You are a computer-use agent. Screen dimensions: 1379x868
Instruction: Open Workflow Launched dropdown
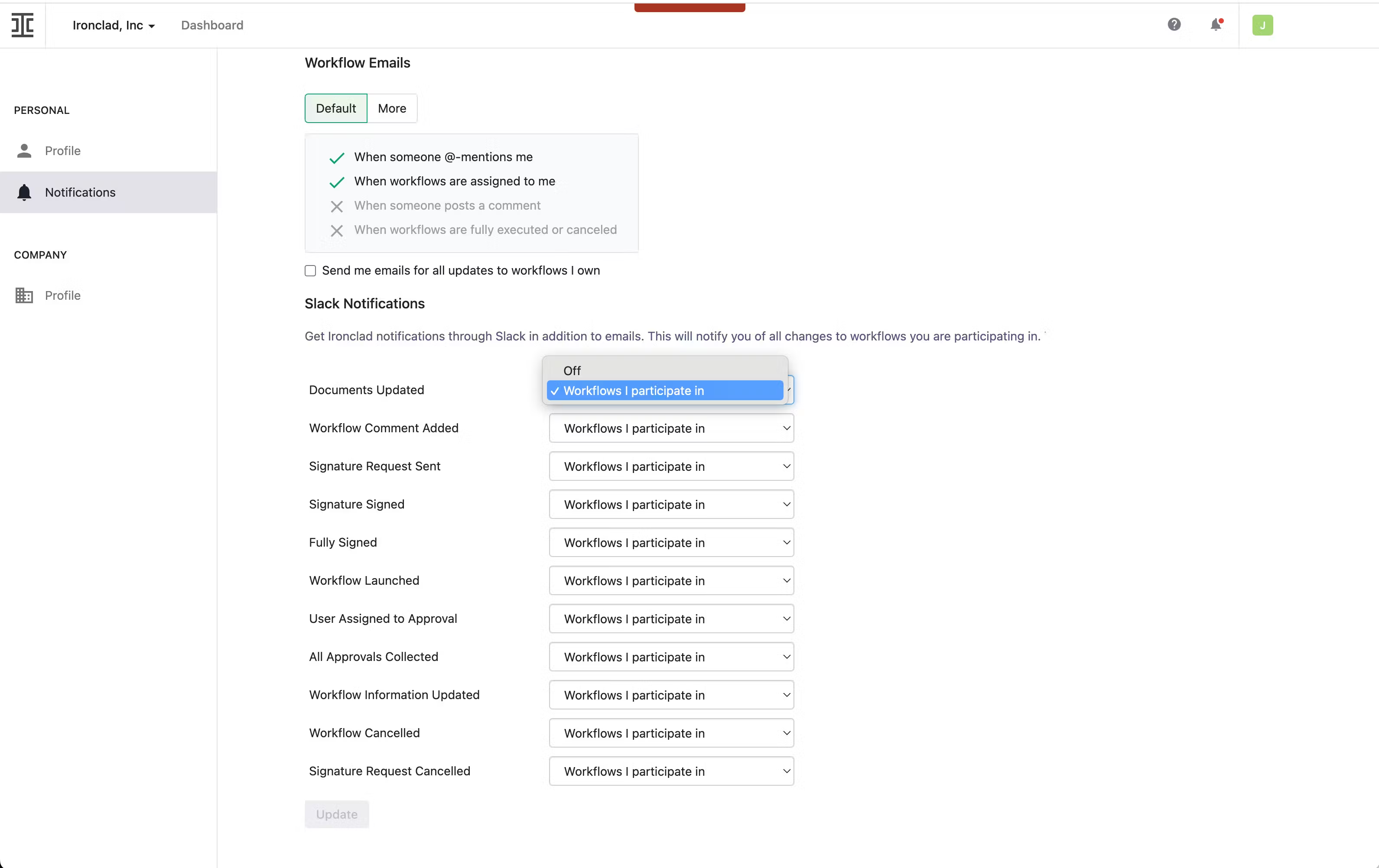coord(671,581)
